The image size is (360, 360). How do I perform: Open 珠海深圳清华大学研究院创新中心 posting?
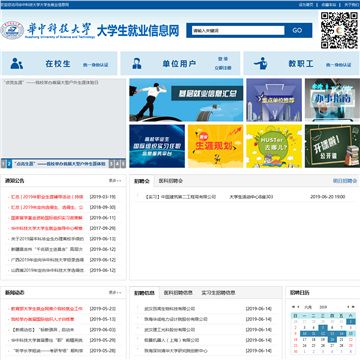pyautogui.click(x=176, y=351)
